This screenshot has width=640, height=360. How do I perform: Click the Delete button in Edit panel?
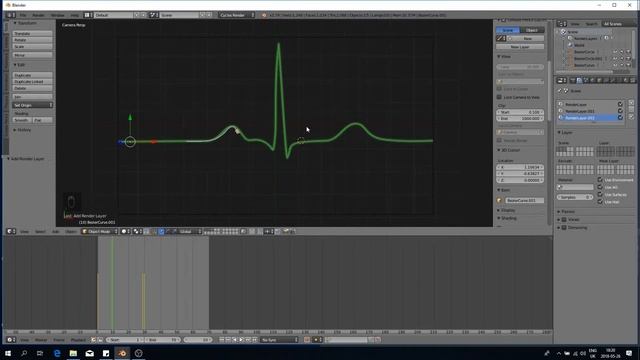click(x=32, y=88)
